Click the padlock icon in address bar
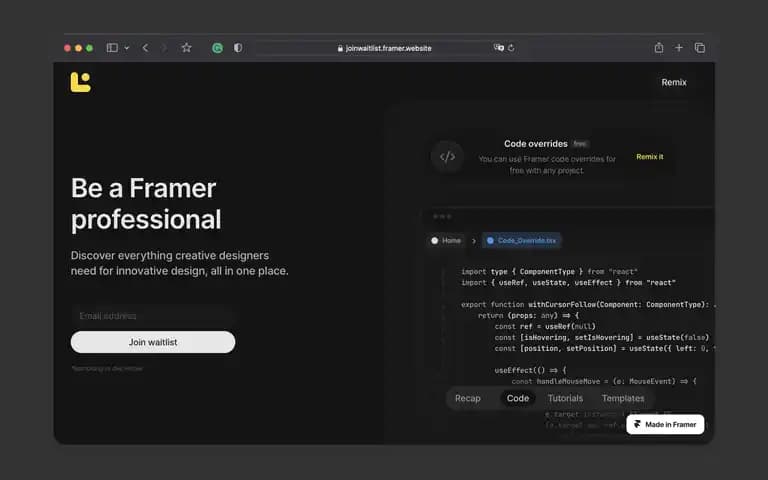 [x=340, y=48]
